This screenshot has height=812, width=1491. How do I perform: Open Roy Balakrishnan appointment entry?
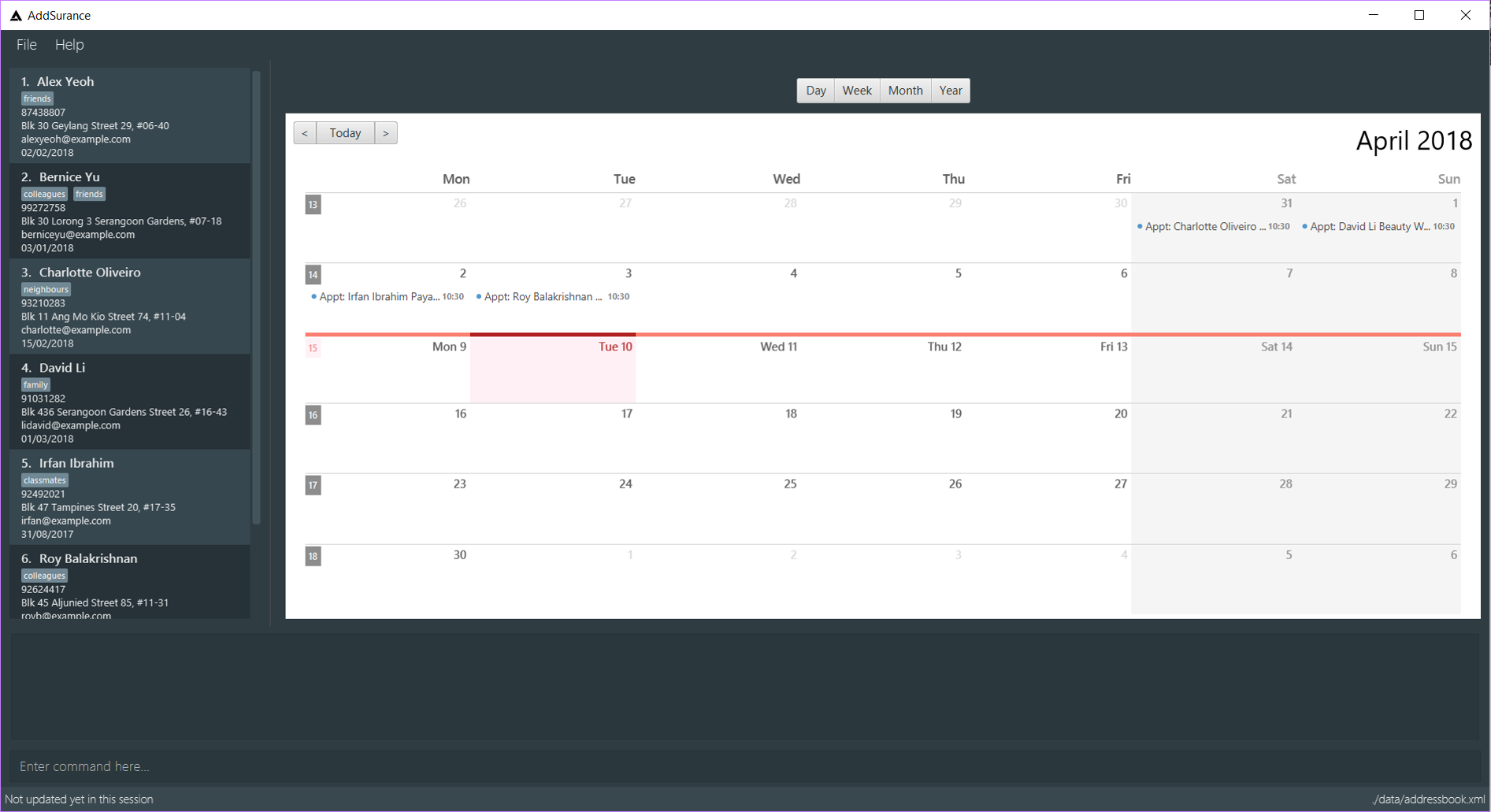pos(553,297)
